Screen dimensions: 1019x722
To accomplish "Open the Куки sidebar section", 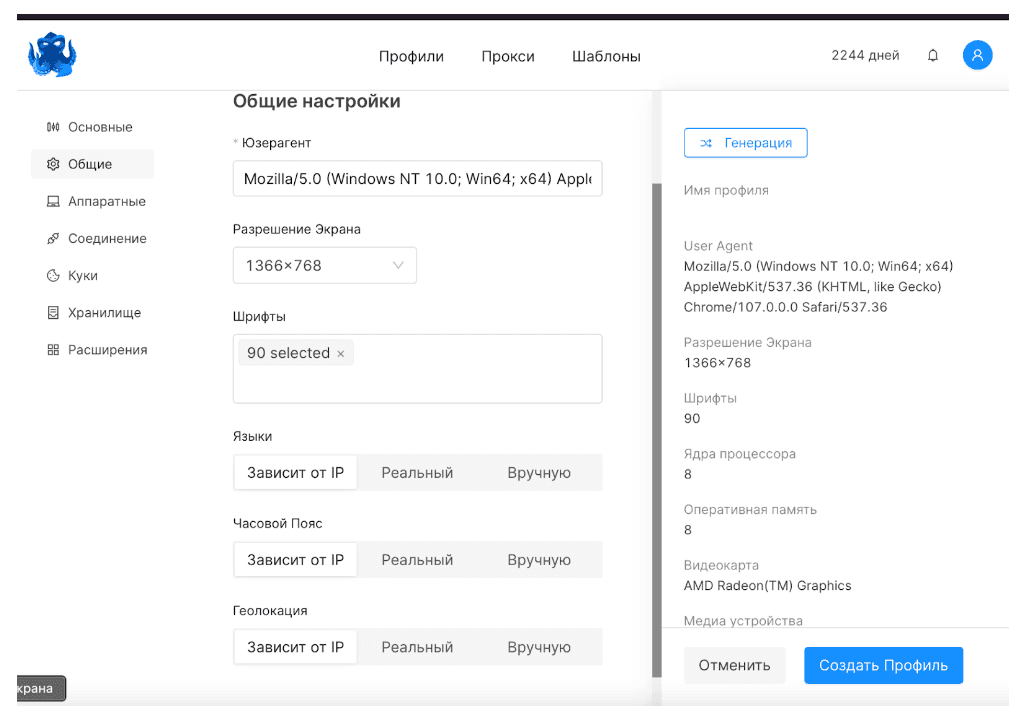I will [82, 275].
